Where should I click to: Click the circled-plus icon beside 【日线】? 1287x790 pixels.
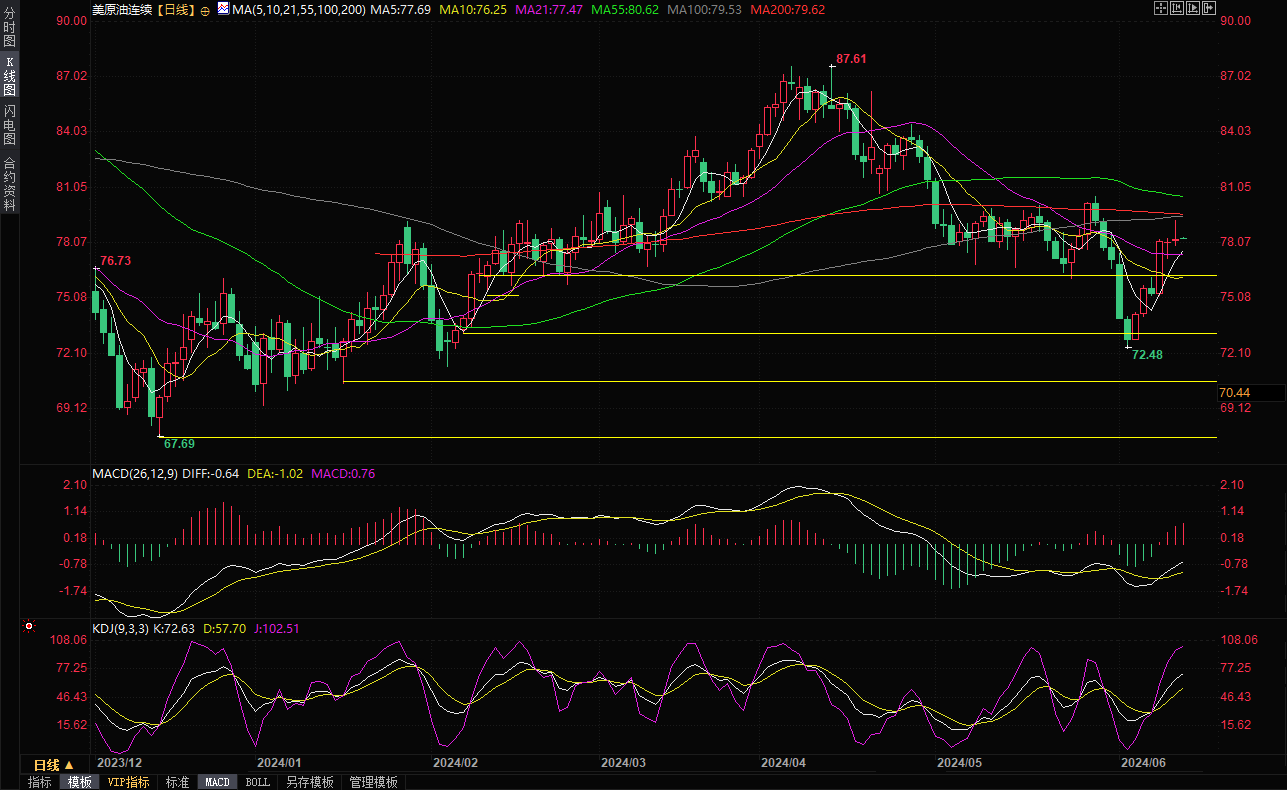pyautogui.click(x=205, y=9)
